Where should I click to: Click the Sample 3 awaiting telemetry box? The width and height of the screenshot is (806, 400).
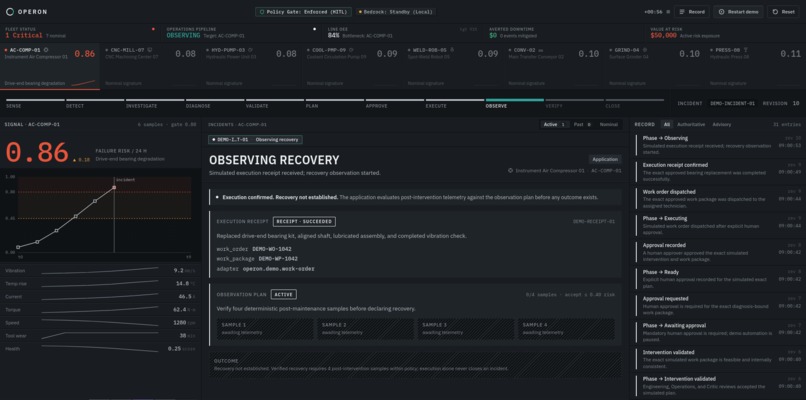(466, 329)
